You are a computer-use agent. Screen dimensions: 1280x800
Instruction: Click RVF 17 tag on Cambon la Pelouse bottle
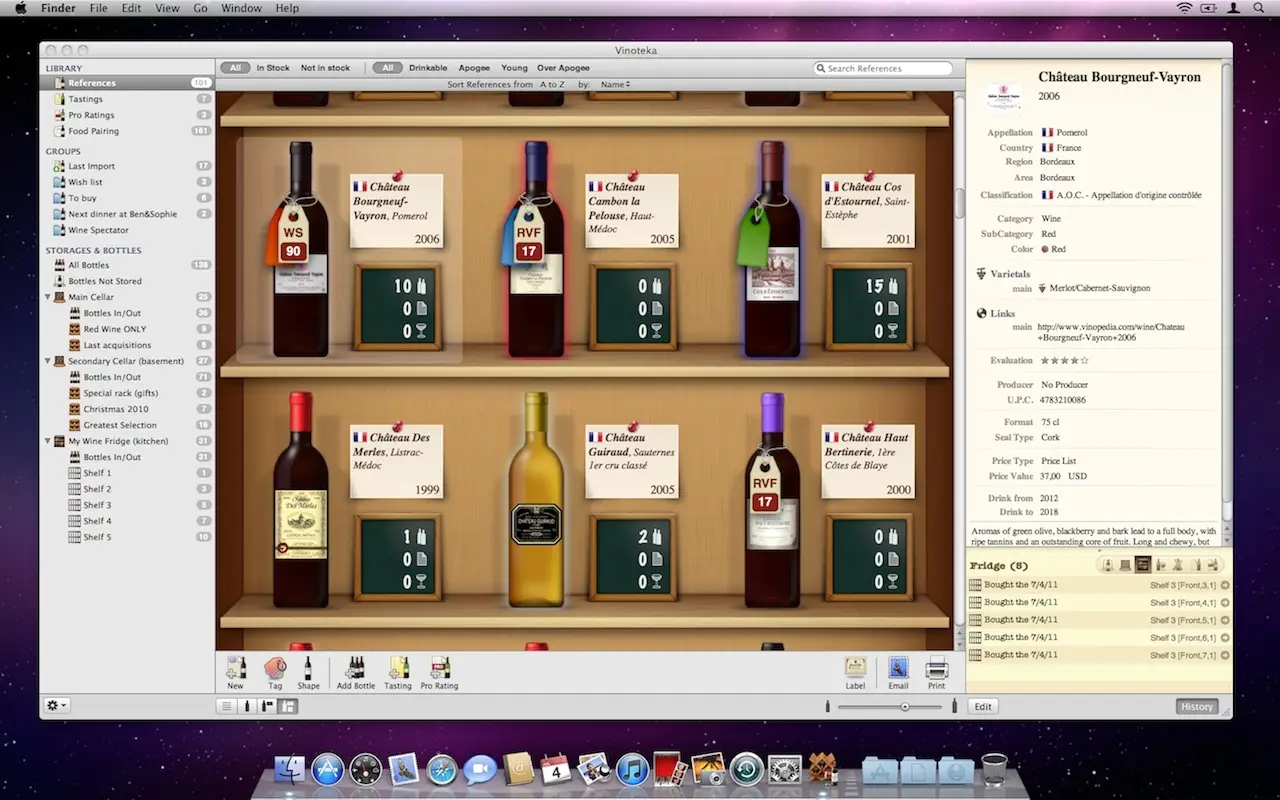click(x=528, y=236)
